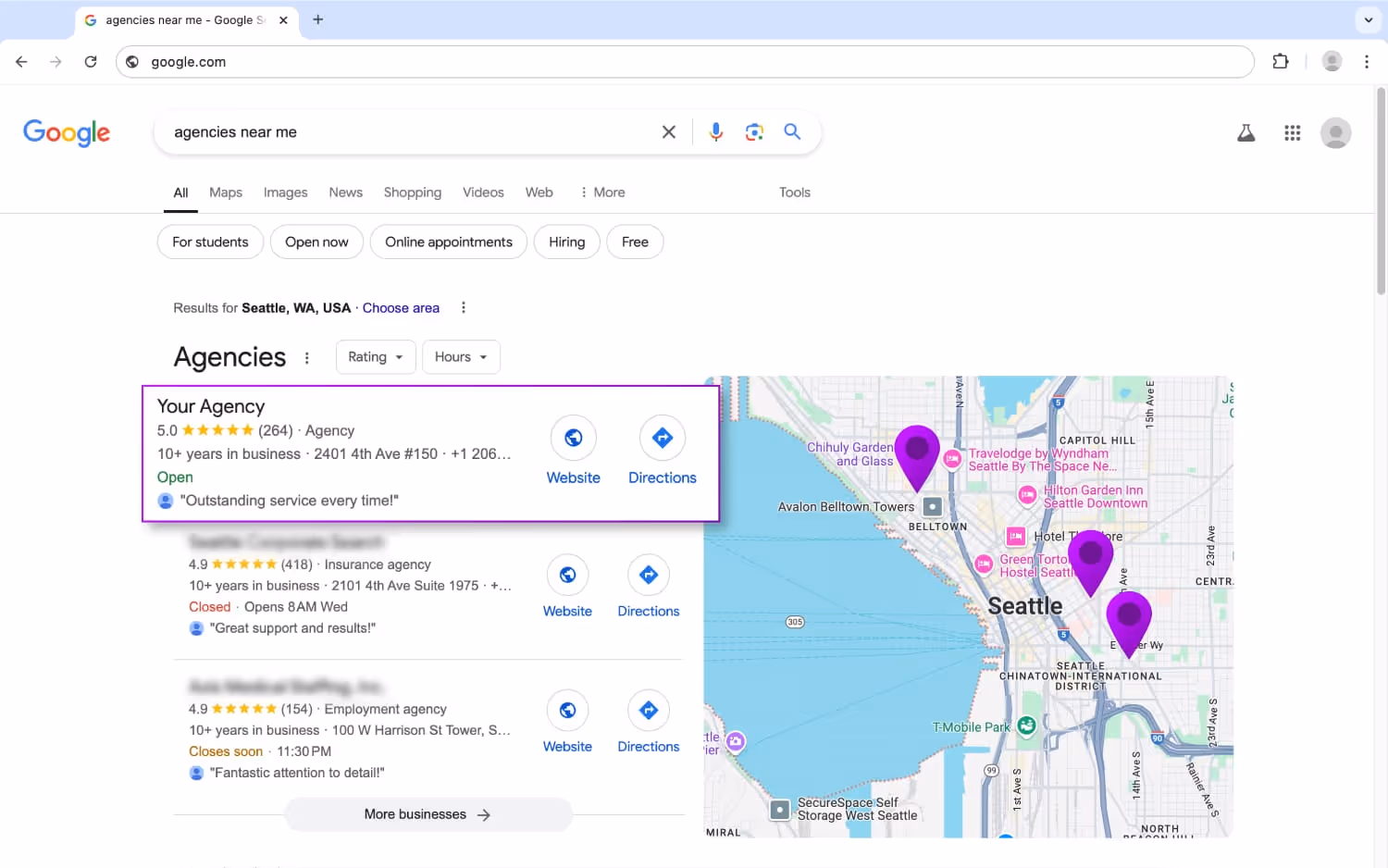Open the Rating dropdown
This screenshot has height=868, width=1388.
[x=375, y=357]
